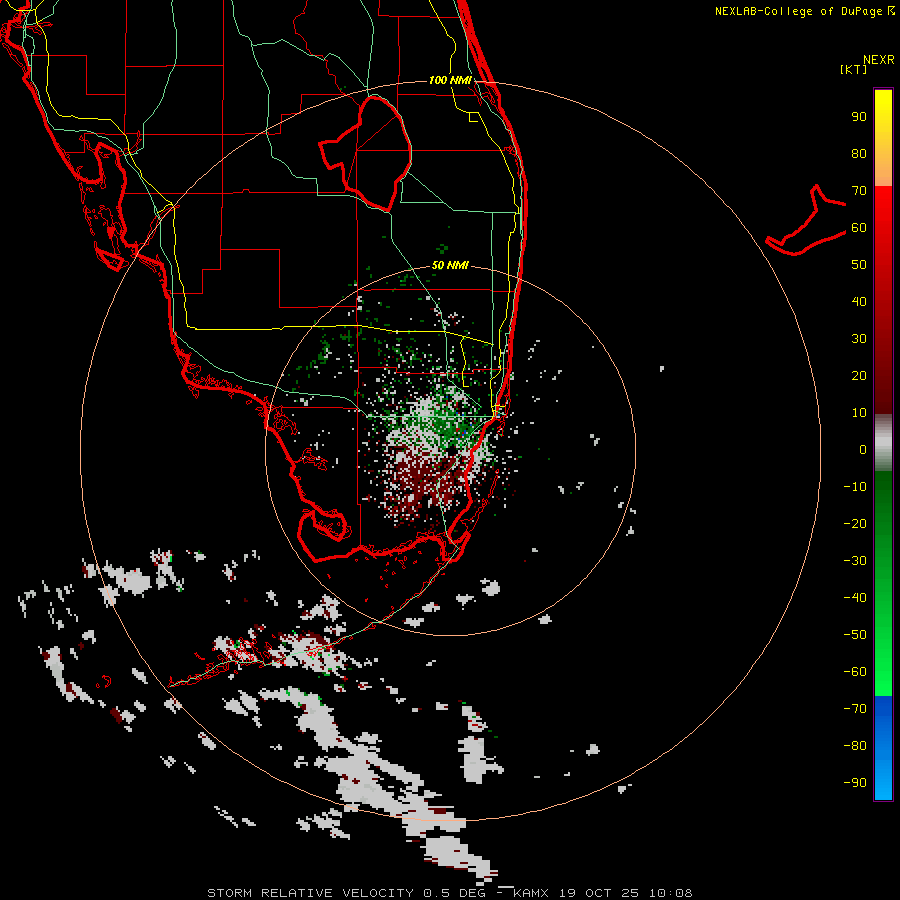The width and height of the screenshot is (900, 900).
Task: Click the 50 value on velocity scale
Action: click(859, 265)
